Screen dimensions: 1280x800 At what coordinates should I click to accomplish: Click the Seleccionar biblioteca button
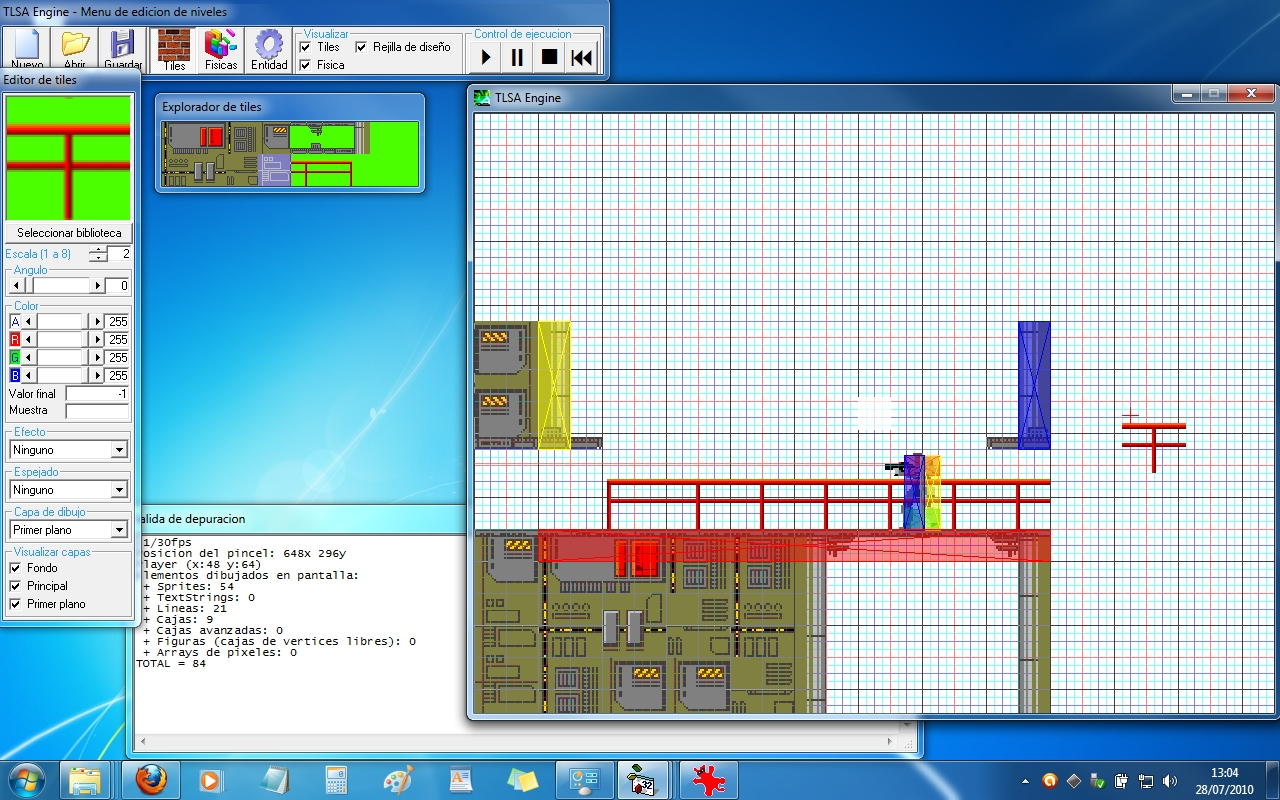click(x=69, y=233)
